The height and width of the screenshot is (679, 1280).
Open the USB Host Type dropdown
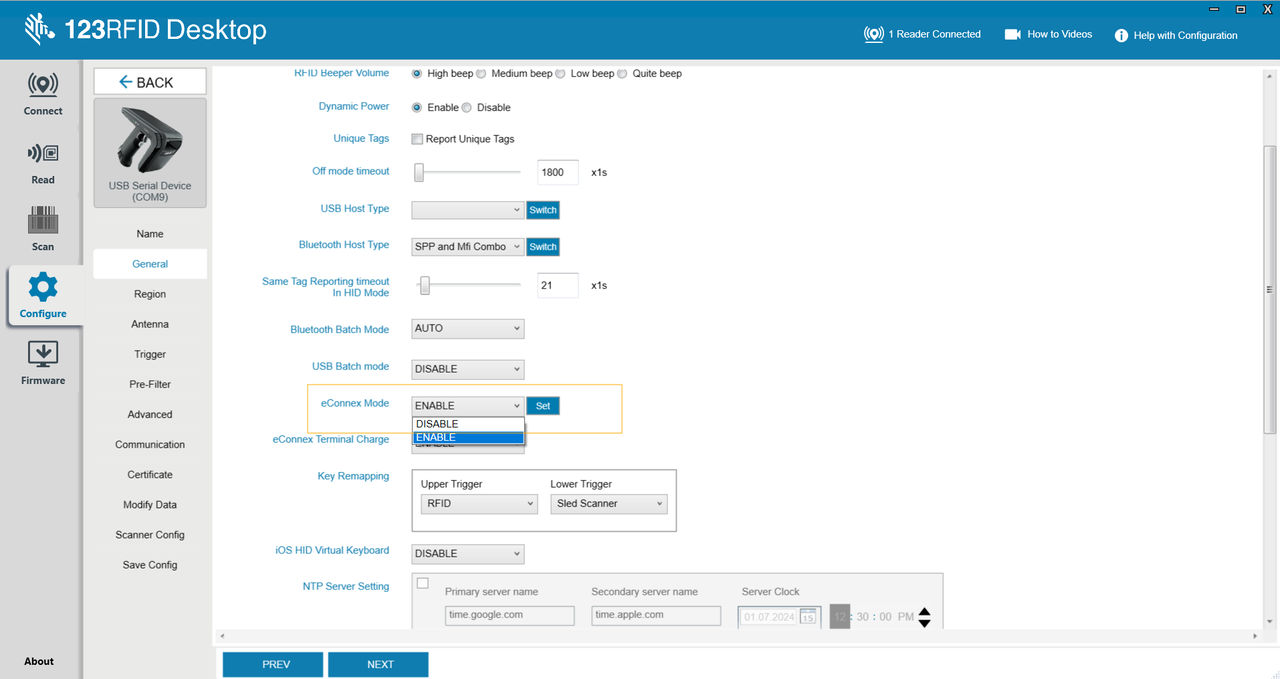[x=468, y=210]
